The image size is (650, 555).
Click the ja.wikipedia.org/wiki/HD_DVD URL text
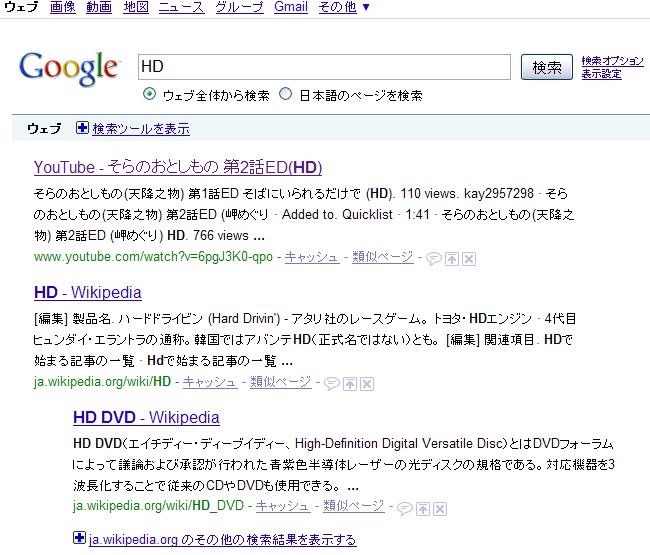click(158, 506)
